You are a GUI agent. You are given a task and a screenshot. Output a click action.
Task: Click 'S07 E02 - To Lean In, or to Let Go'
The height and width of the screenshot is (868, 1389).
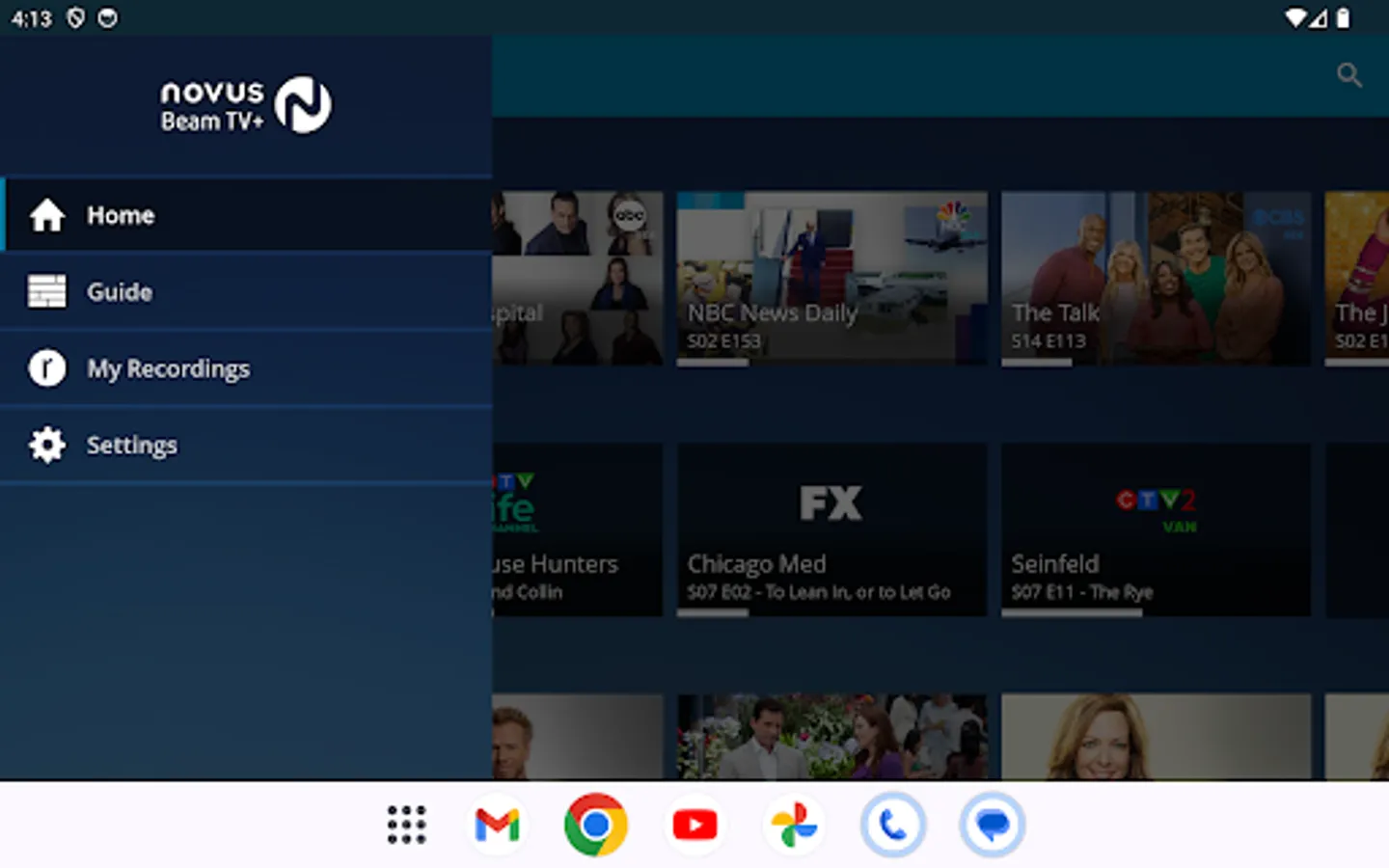(x=819, y=592)
